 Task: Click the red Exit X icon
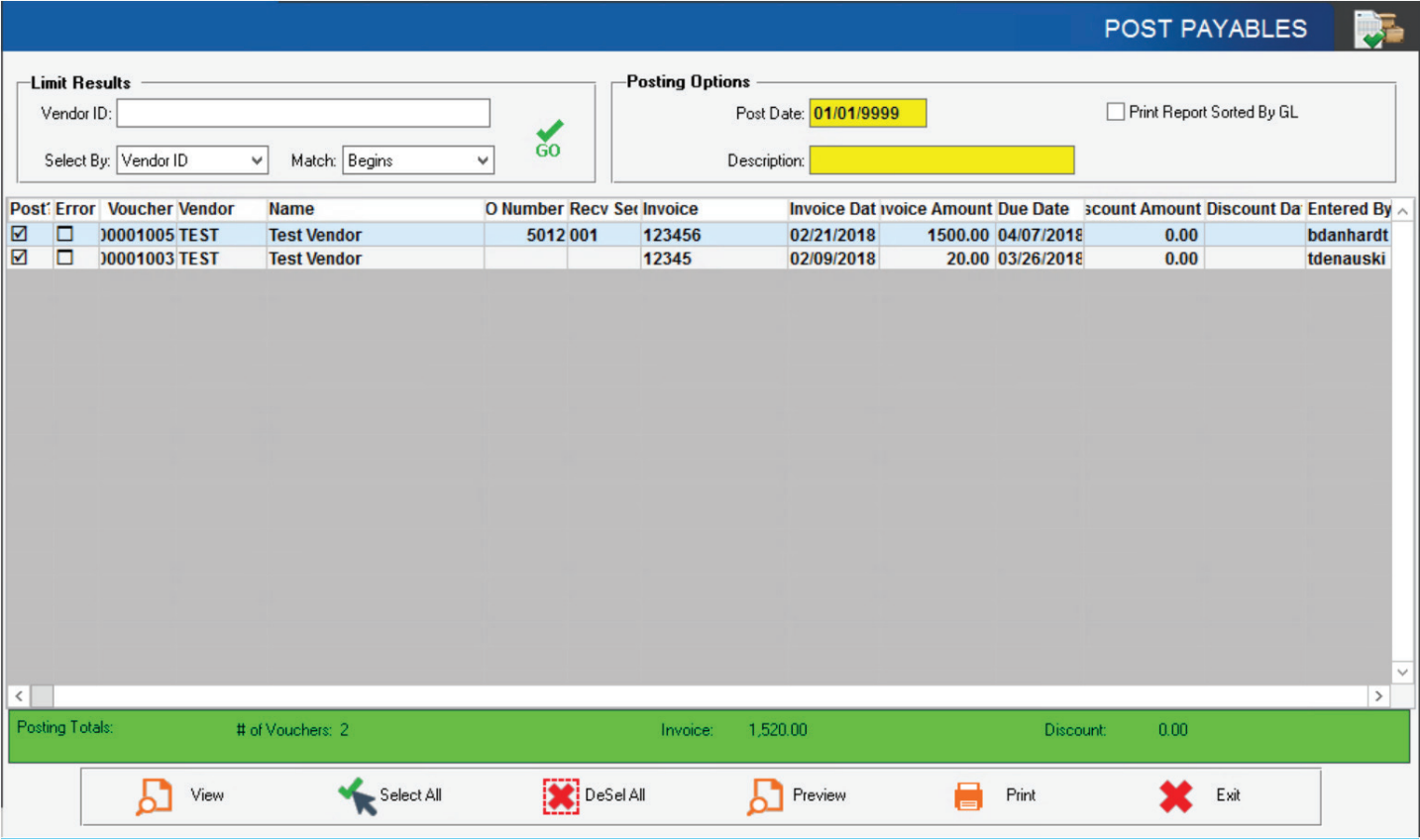tap(1175, 795)
